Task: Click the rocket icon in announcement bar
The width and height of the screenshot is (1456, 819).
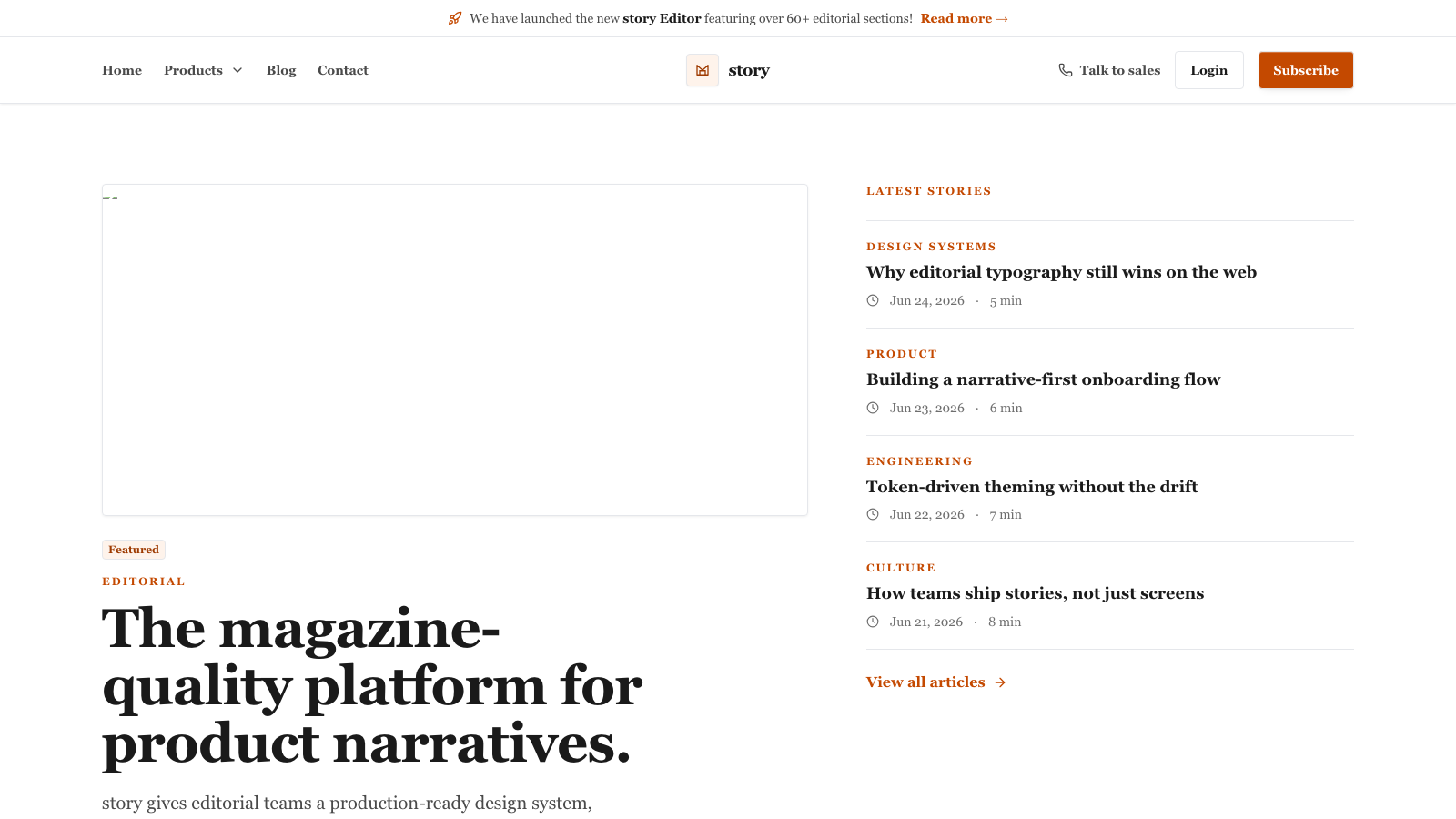Action: pyautogui.click(x=455, y=18)
